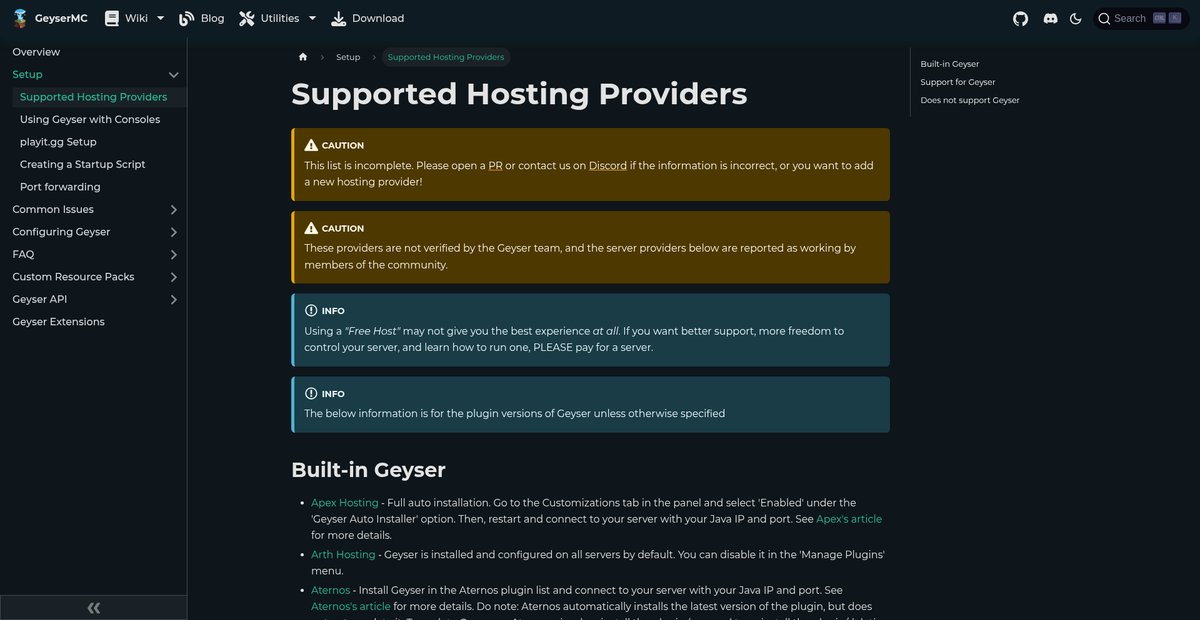Click first CAUTION warning triangle icon

(x=311, y=145)
